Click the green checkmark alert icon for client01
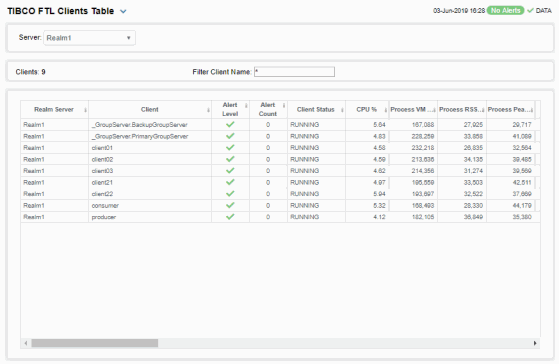Image resolution: width=559 pixels, height=364 pixels. pyautogui.click(x=230, y=148)
